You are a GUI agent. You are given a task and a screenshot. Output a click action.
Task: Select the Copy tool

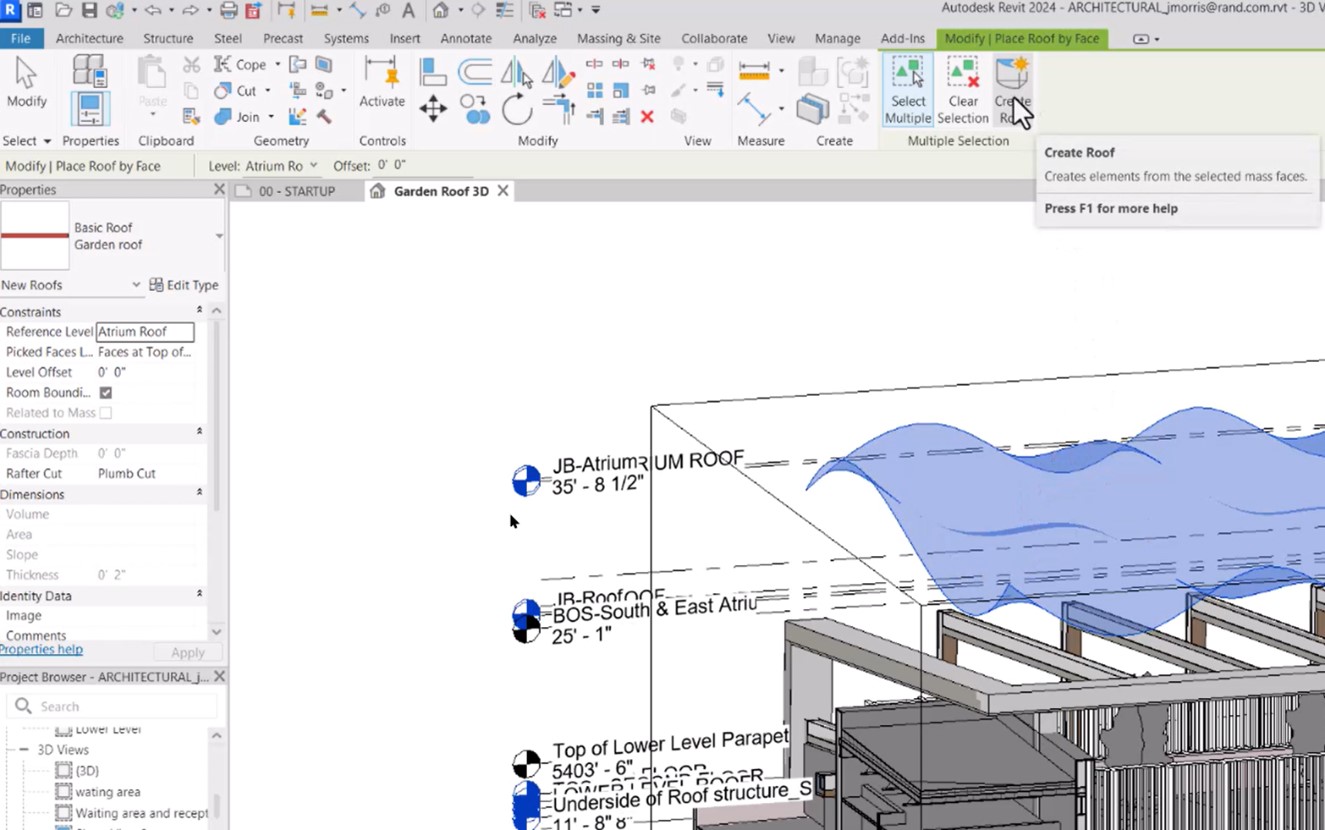pos(475,109)
